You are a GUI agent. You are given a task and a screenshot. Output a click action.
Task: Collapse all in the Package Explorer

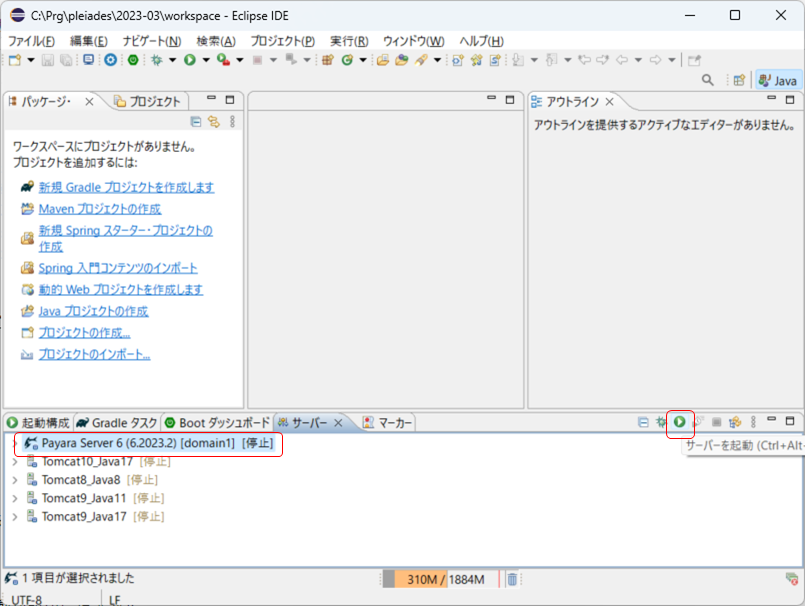[x=196, y=122]
